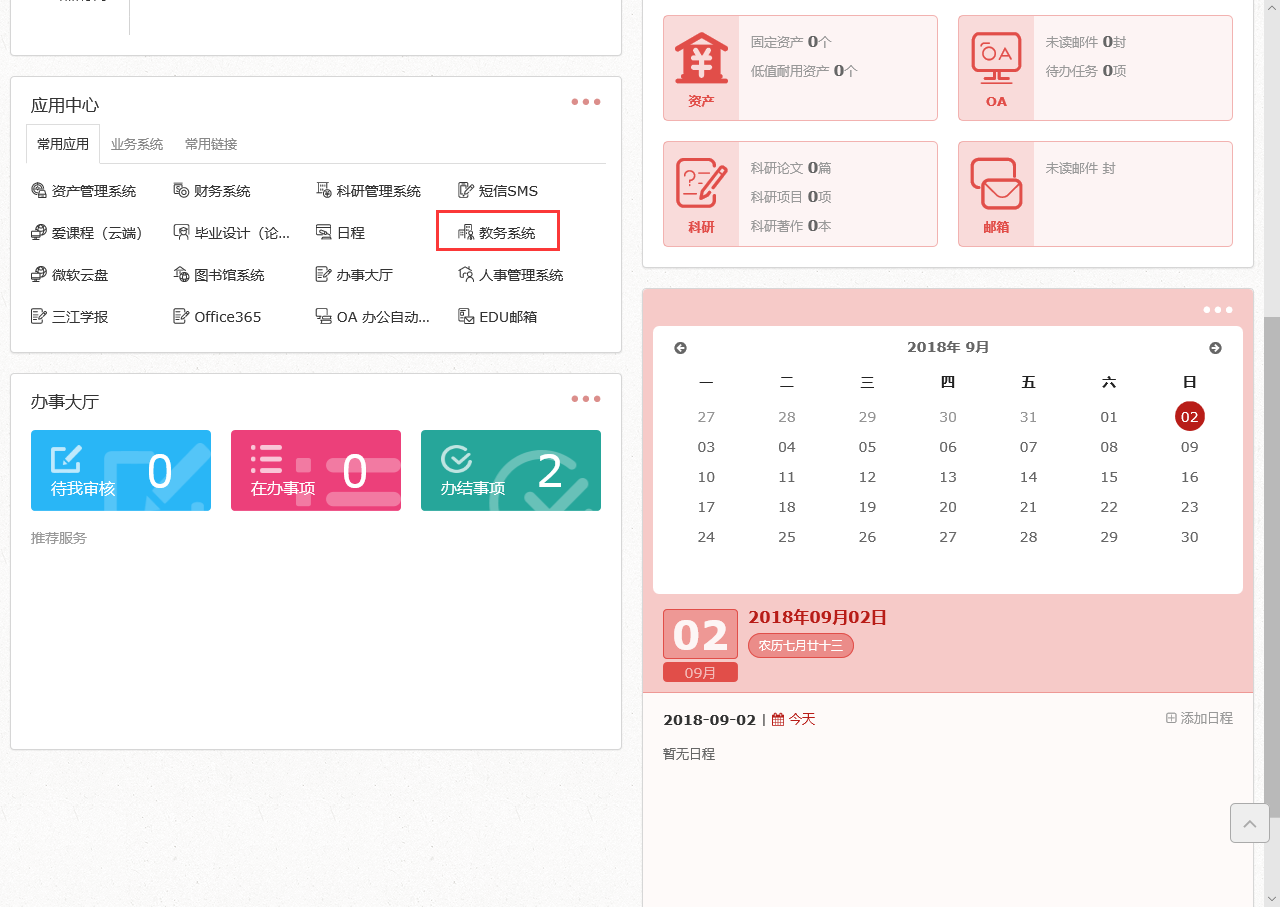The height and width of the screenshot is (907, 1280).
Task: Go to next month in the calendar
Action: 1215,347
